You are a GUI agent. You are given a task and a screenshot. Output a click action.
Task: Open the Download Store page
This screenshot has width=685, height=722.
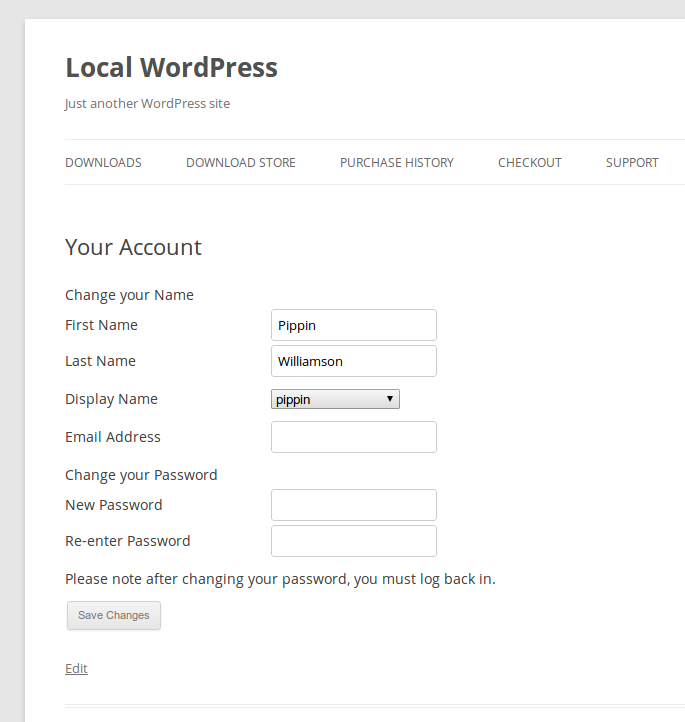(241, 163)
